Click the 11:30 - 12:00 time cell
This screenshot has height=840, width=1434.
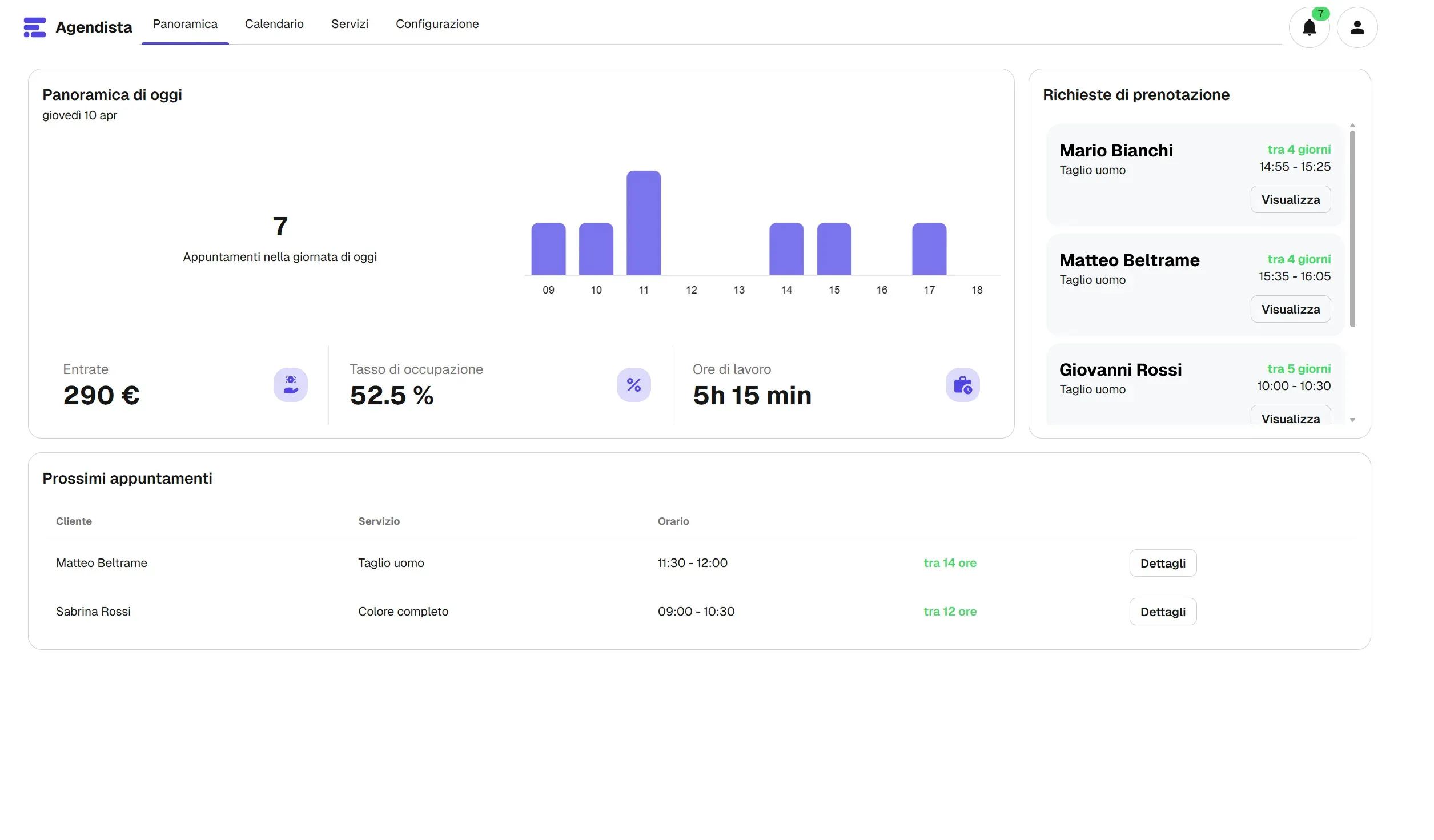click(693, 563)
